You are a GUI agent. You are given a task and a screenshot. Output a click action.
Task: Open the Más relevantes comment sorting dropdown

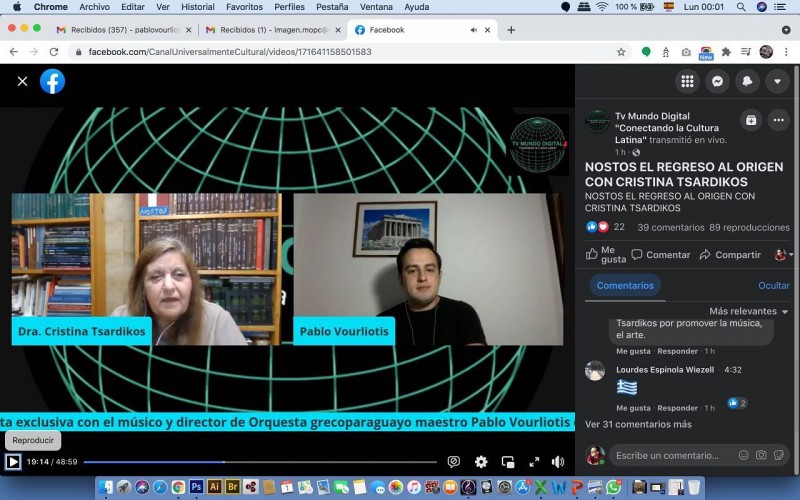749,311
